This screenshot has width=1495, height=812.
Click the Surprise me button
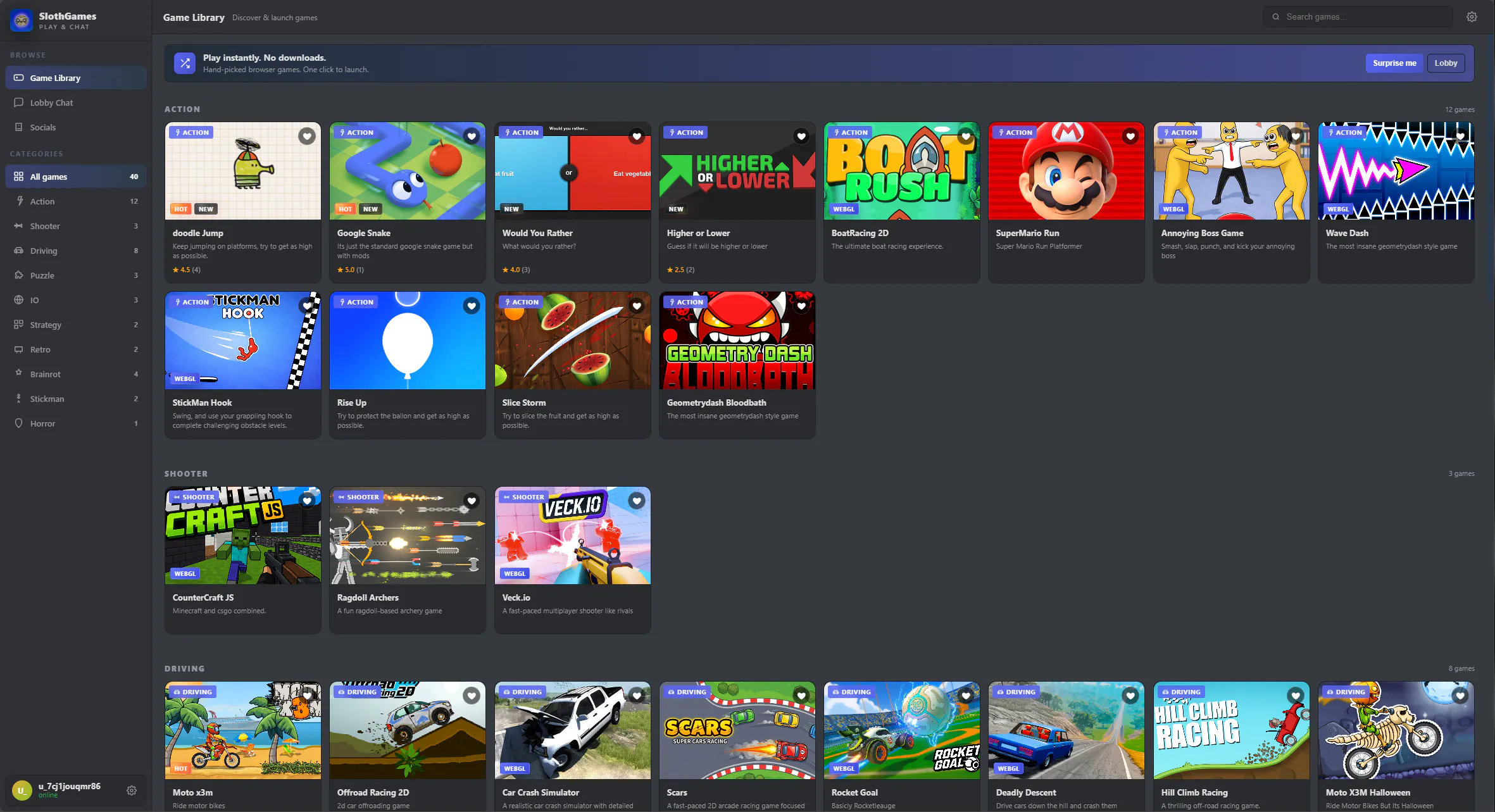pyautogui.click(x=1394, y=63)
